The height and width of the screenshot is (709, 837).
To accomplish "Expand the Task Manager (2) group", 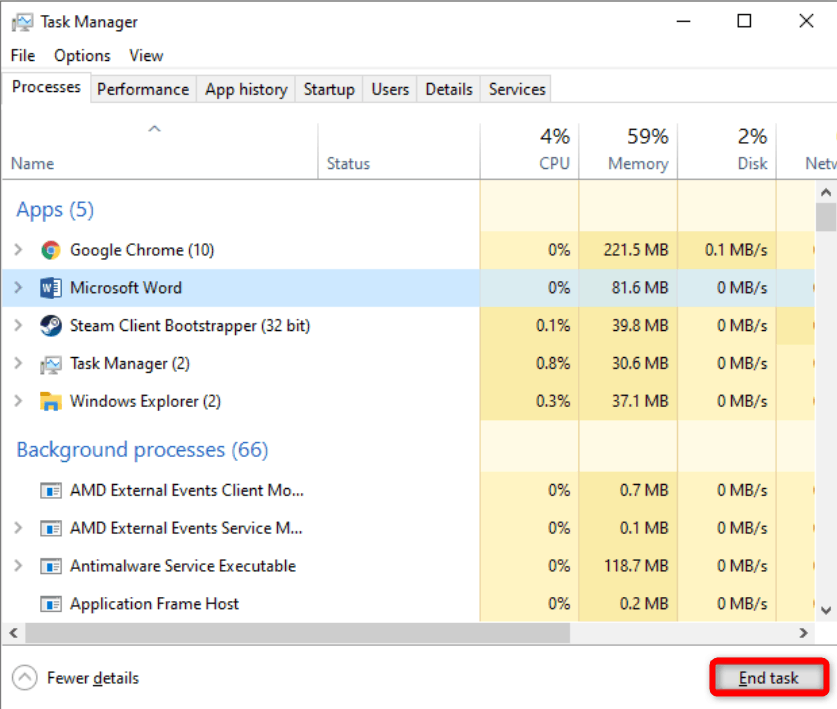I will click(18, 363).
